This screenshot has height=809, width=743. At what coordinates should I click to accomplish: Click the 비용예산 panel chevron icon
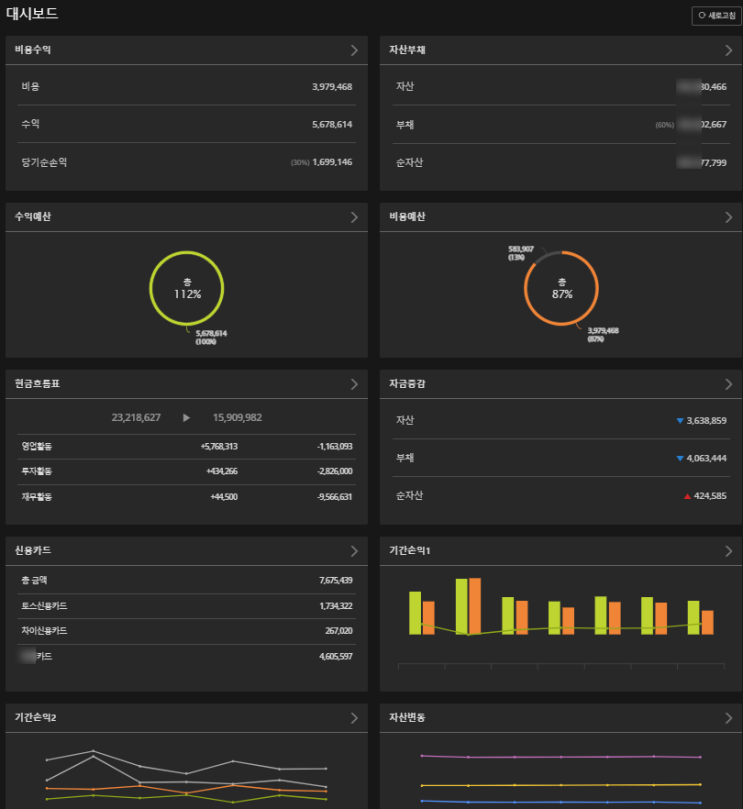[x=729, y=217]
